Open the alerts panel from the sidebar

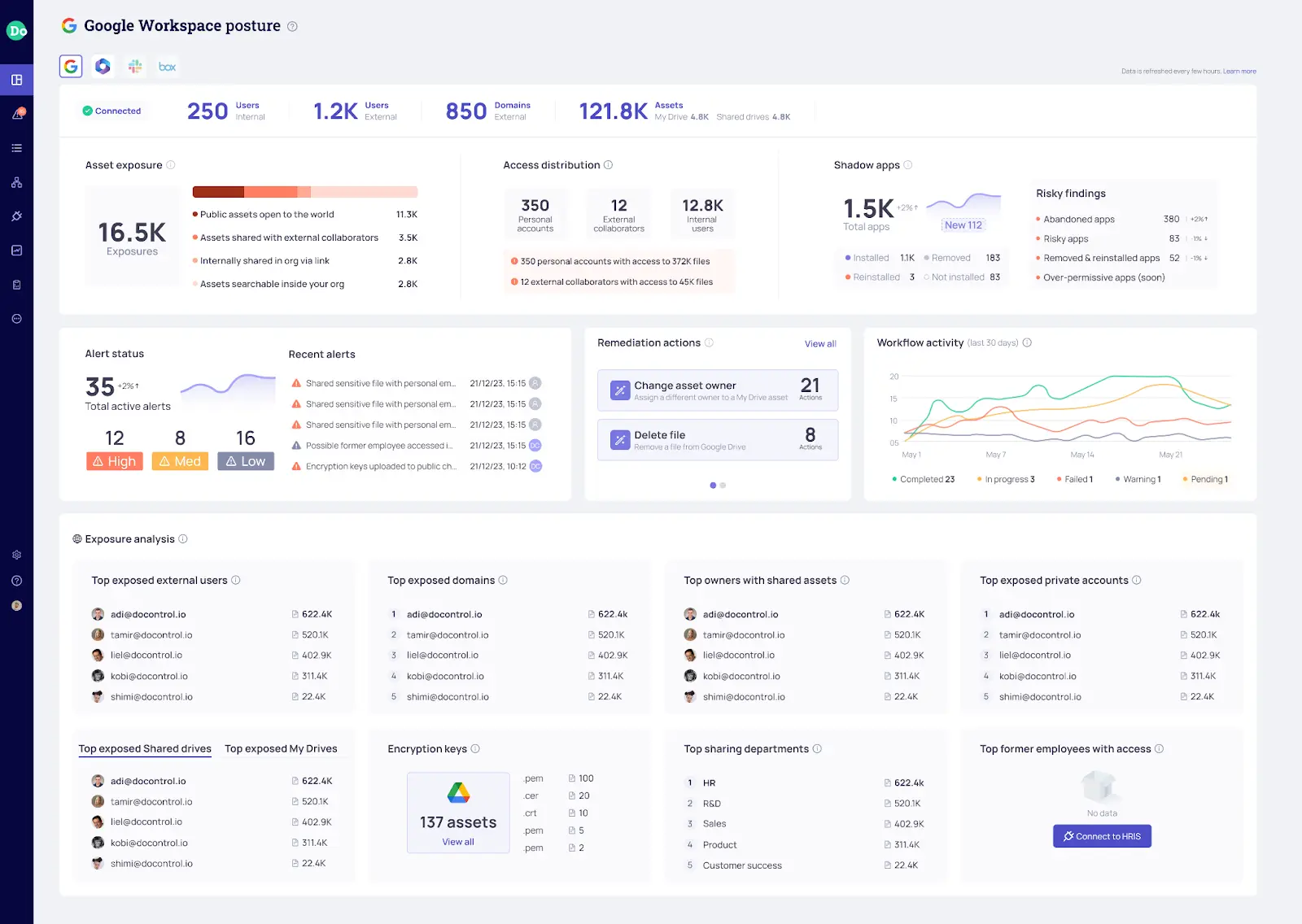click(x=16, y=114)
